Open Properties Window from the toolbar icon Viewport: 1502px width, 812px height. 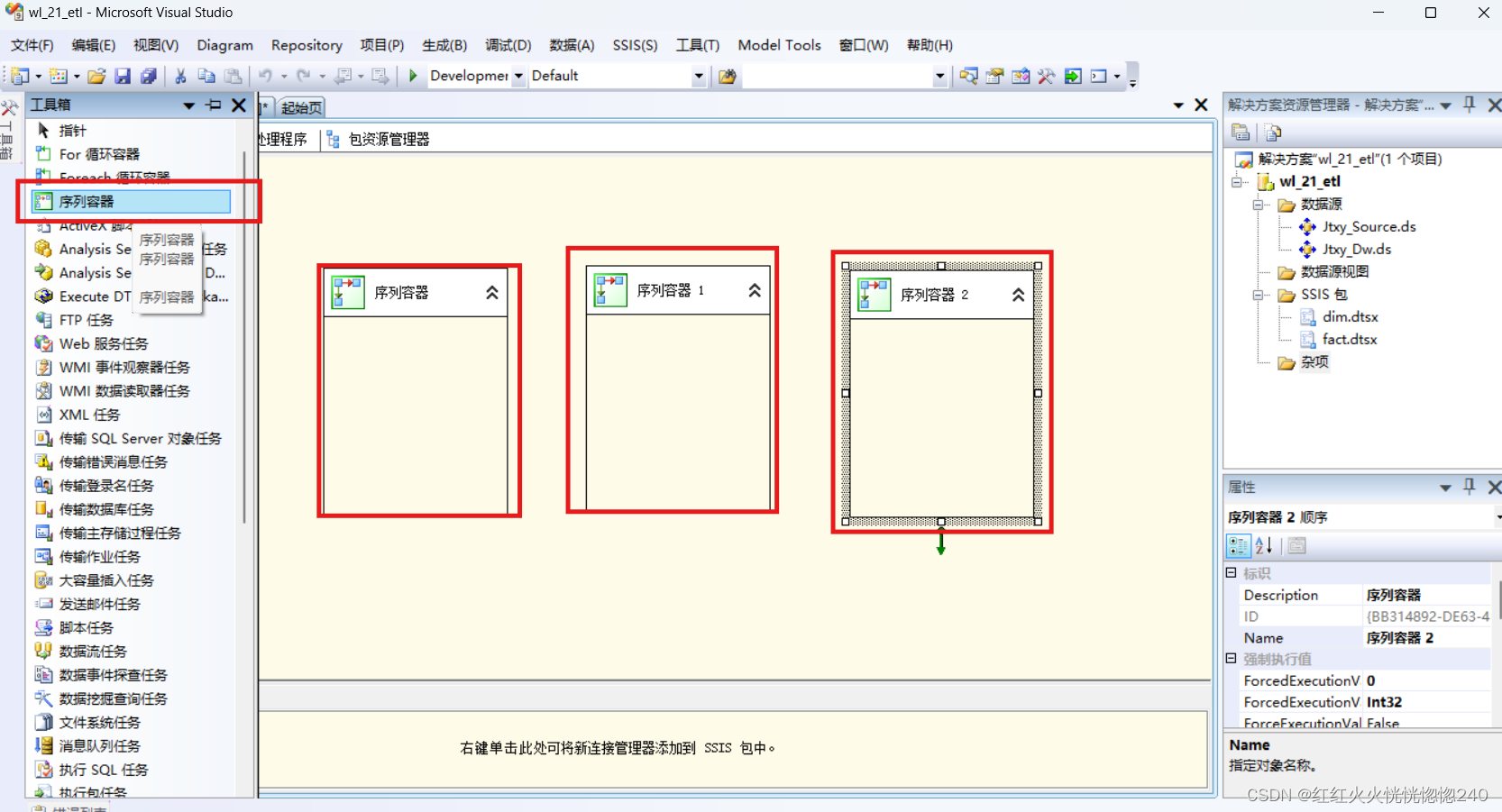tap(994, 77)
